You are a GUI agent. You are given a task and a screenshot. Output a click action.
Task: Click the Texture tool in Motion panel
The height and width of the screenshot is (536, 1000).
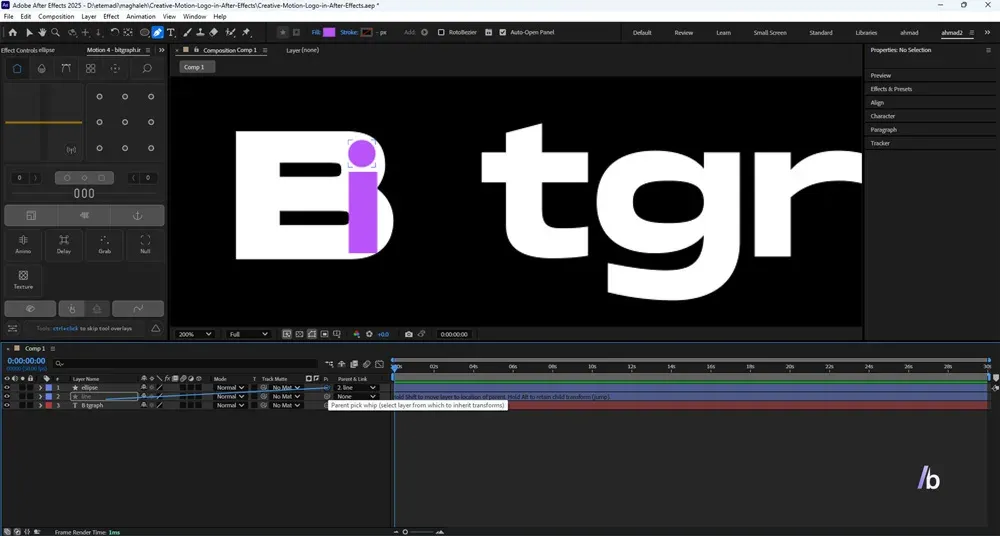tap(23, 279)
